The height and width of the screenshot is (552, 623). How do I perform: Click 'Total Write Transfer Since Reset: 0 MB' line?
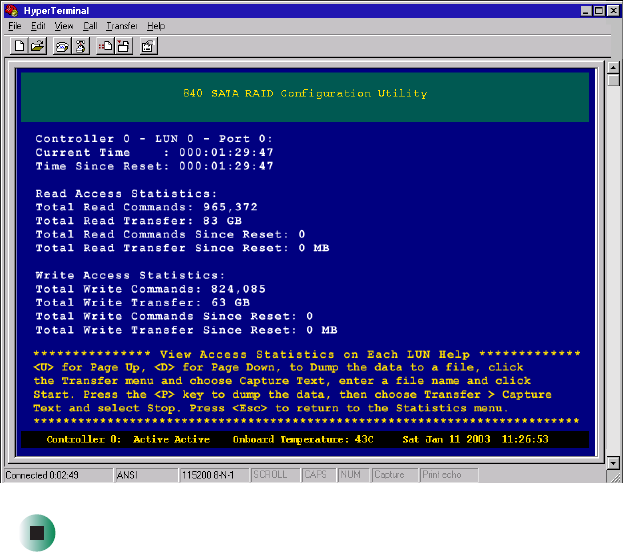point(186,330)
